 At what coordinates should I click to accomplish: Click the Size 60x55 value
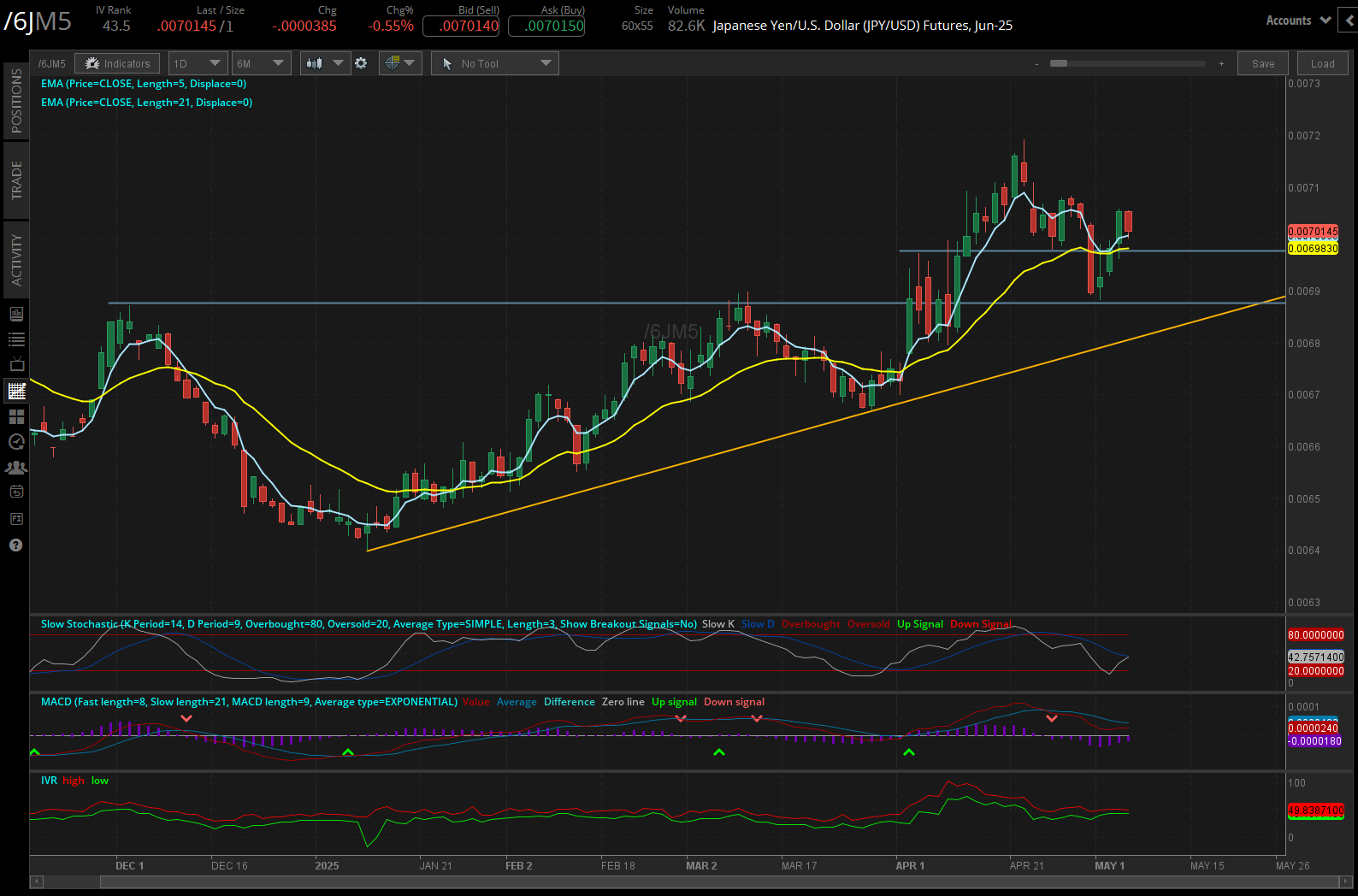(x=637, y=27)
